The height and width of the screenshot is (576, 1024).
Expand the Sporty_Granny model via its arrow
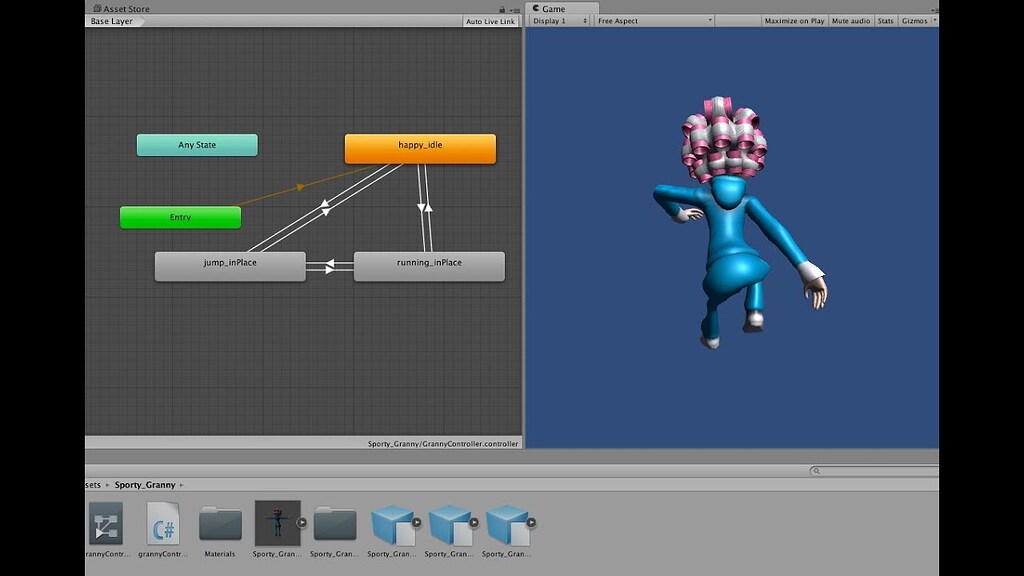click(x=303, y=522)
